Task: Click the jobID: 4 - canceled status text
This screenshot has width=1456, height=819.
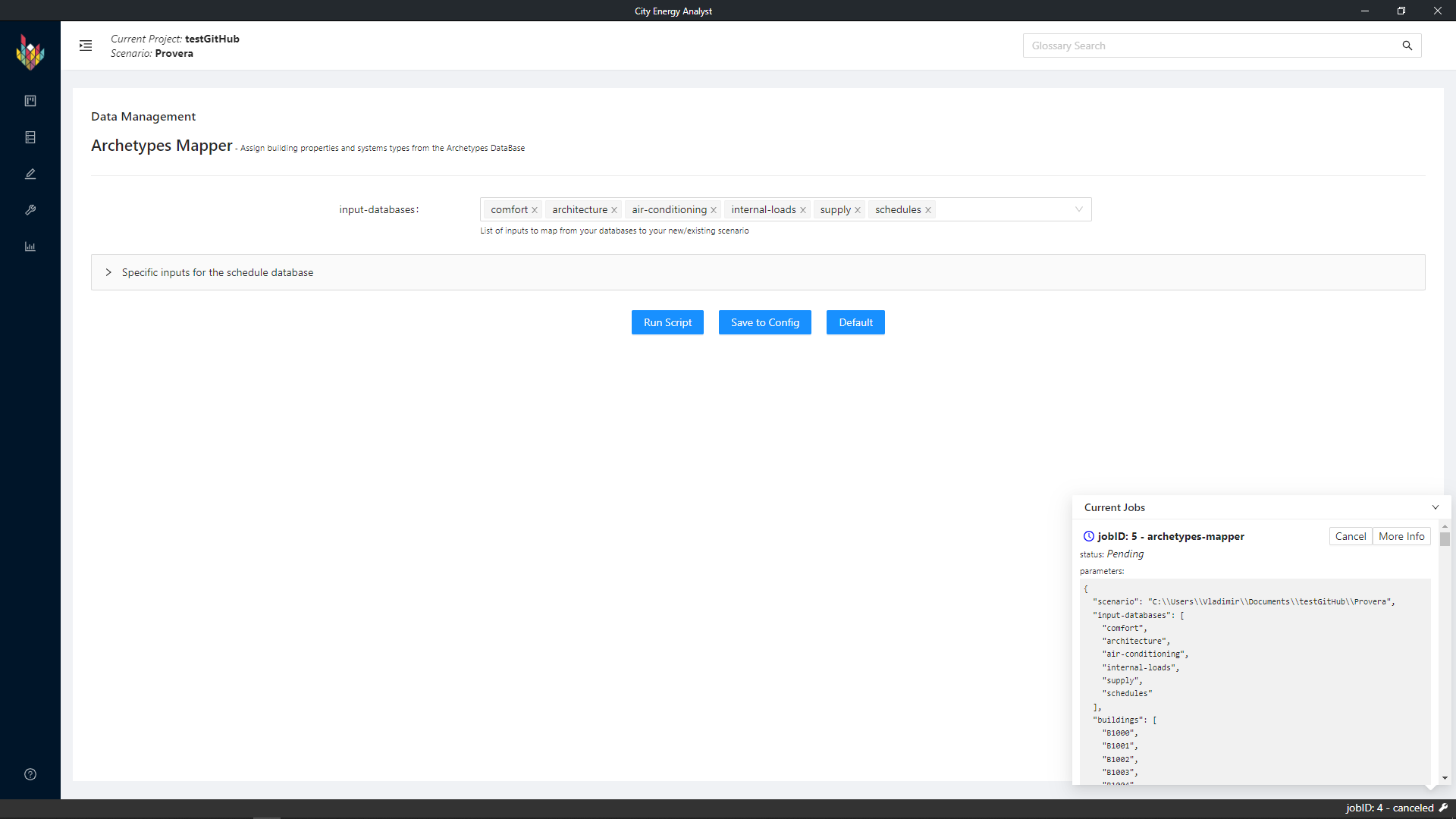Action: click(1389, 808)
